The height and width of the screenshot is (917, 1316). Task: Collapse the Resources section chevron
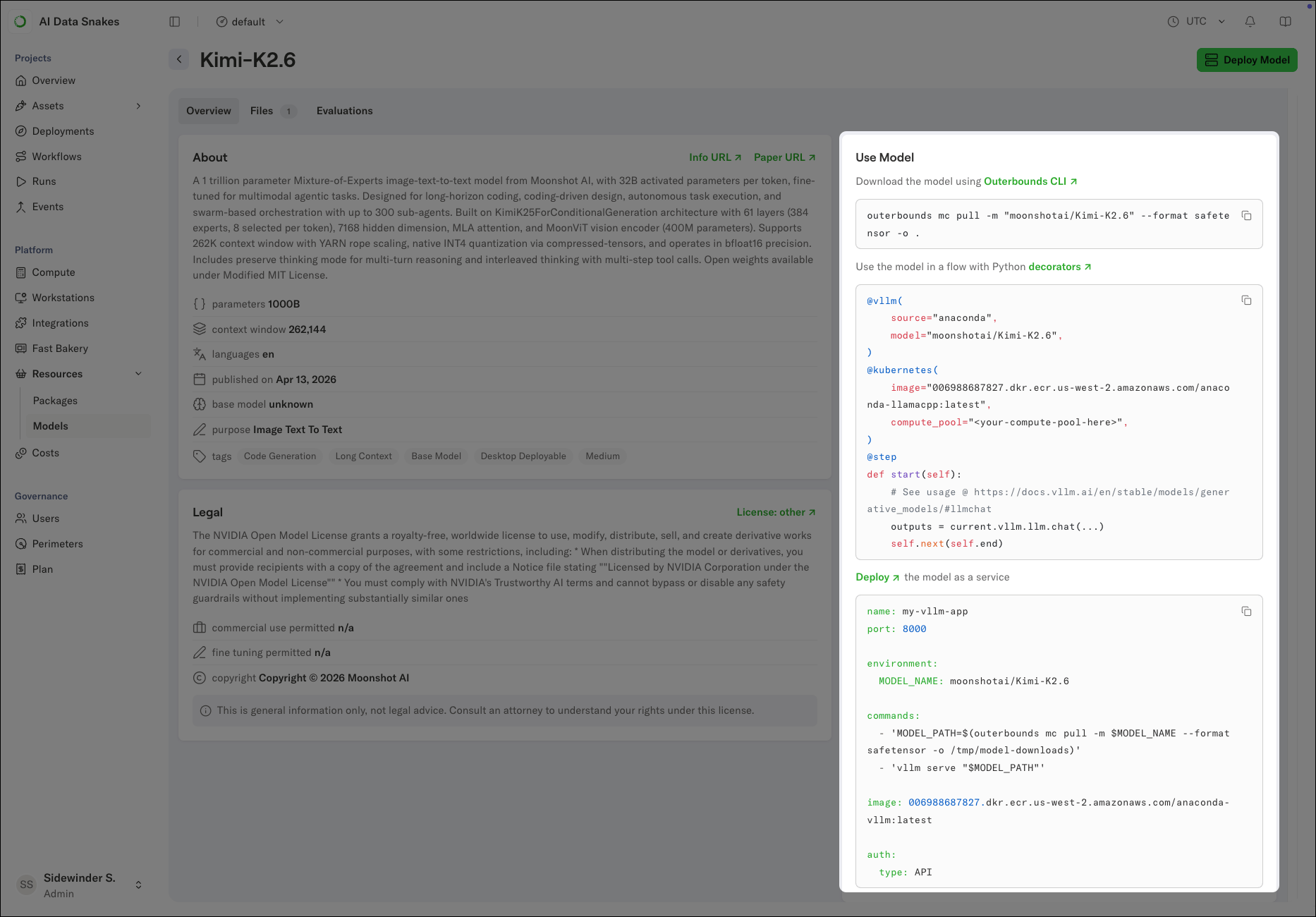coord(138,374)
